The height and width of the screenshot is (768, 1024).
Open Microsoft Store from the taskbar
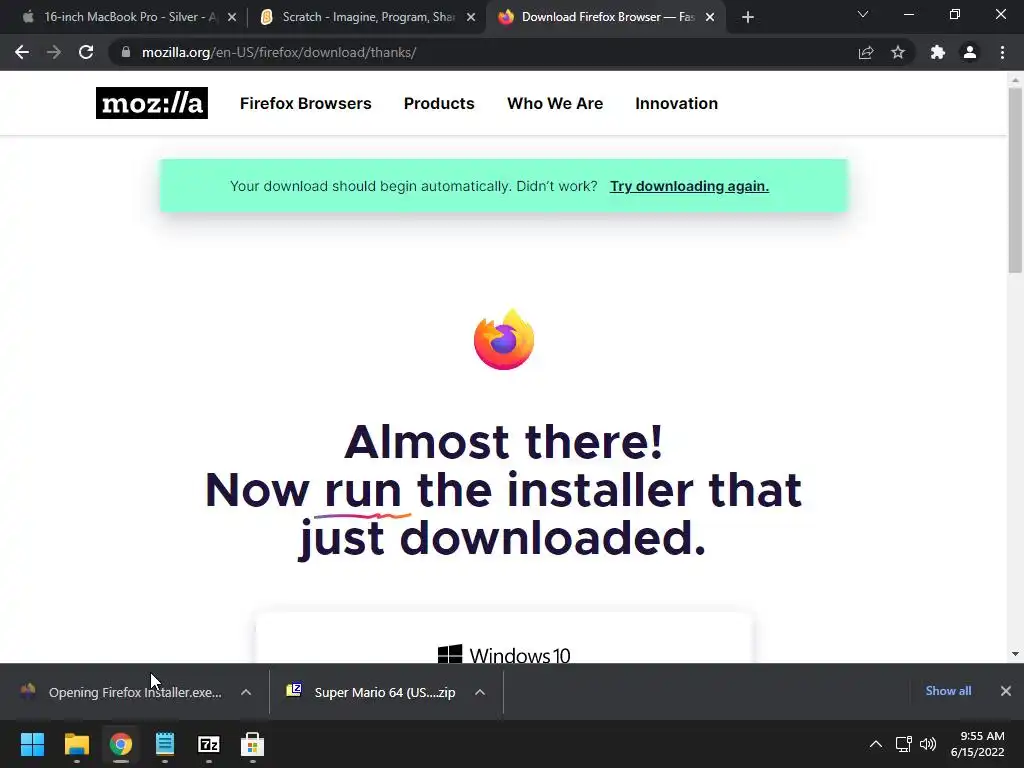(x=252, y=744)
